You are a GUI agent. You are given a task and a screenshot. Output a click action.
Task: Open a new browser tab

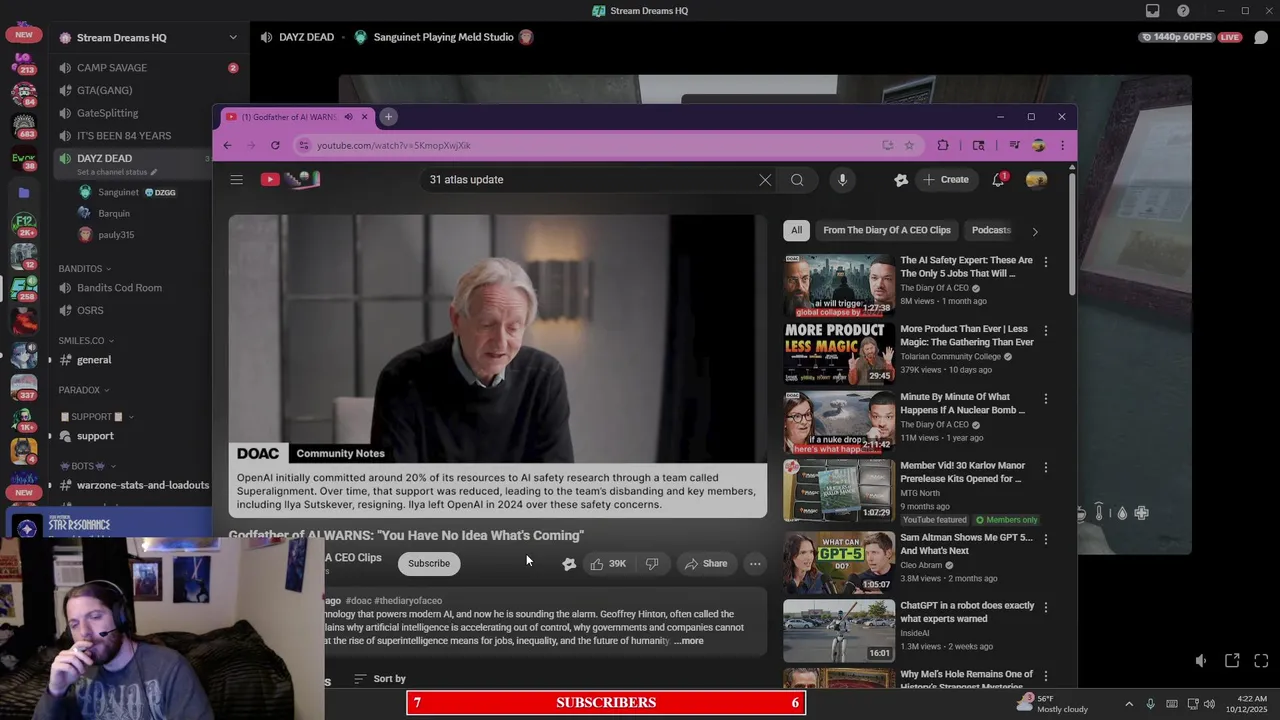coord(388,117)
